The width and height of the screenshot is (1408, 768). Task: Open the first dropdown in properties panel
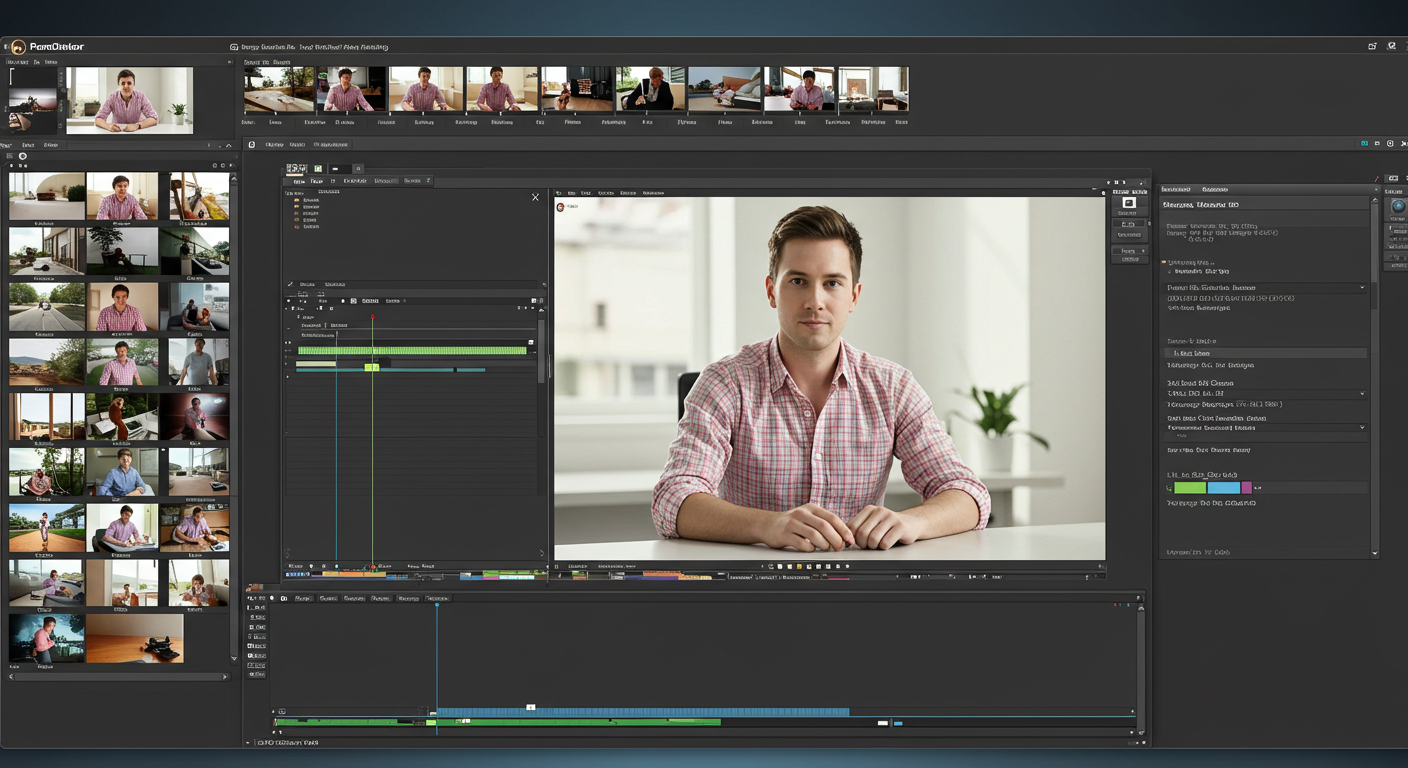(1267, 288)
